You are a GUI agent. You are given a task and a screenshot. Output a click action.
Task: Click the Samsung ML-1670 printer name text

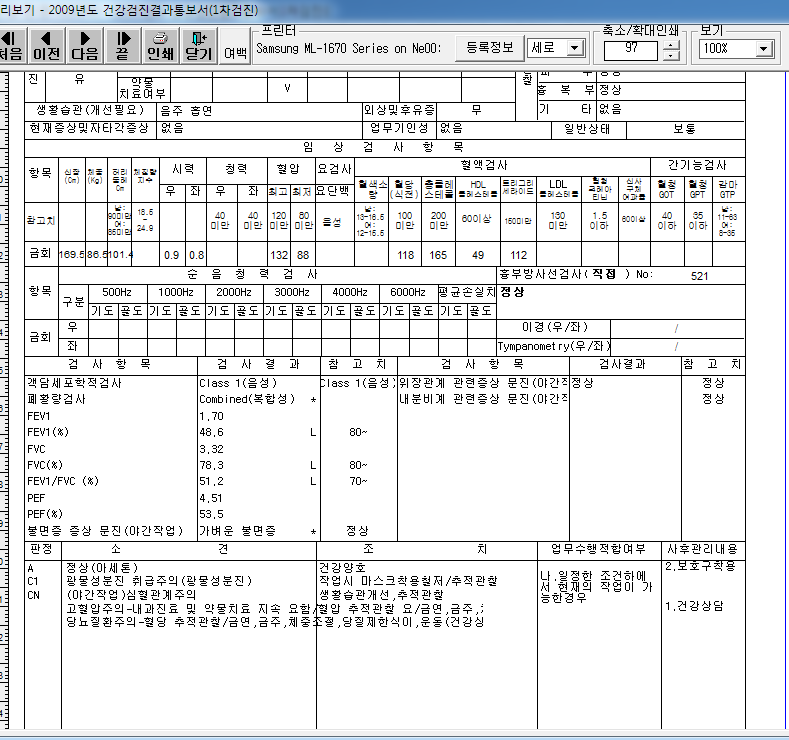tap(348, 49)
